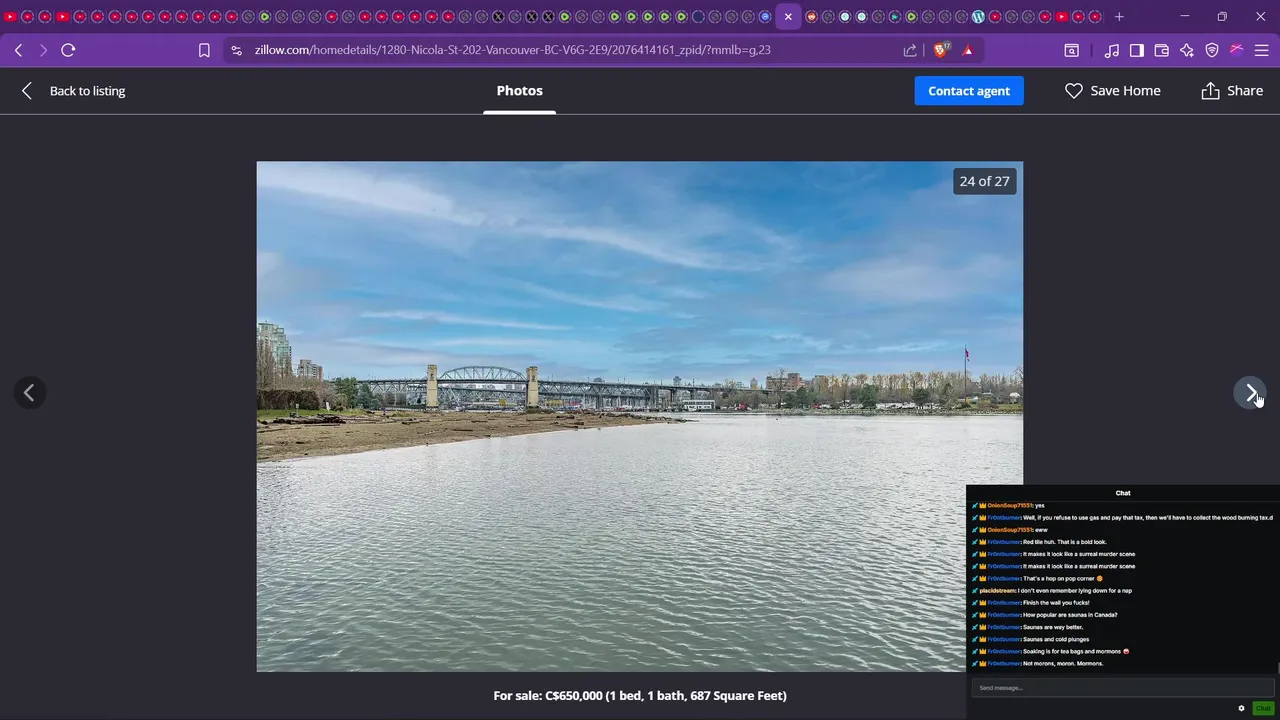Advance to the next photo
The height and width of the screenshot is (720, 1280).
point(1250,393)
